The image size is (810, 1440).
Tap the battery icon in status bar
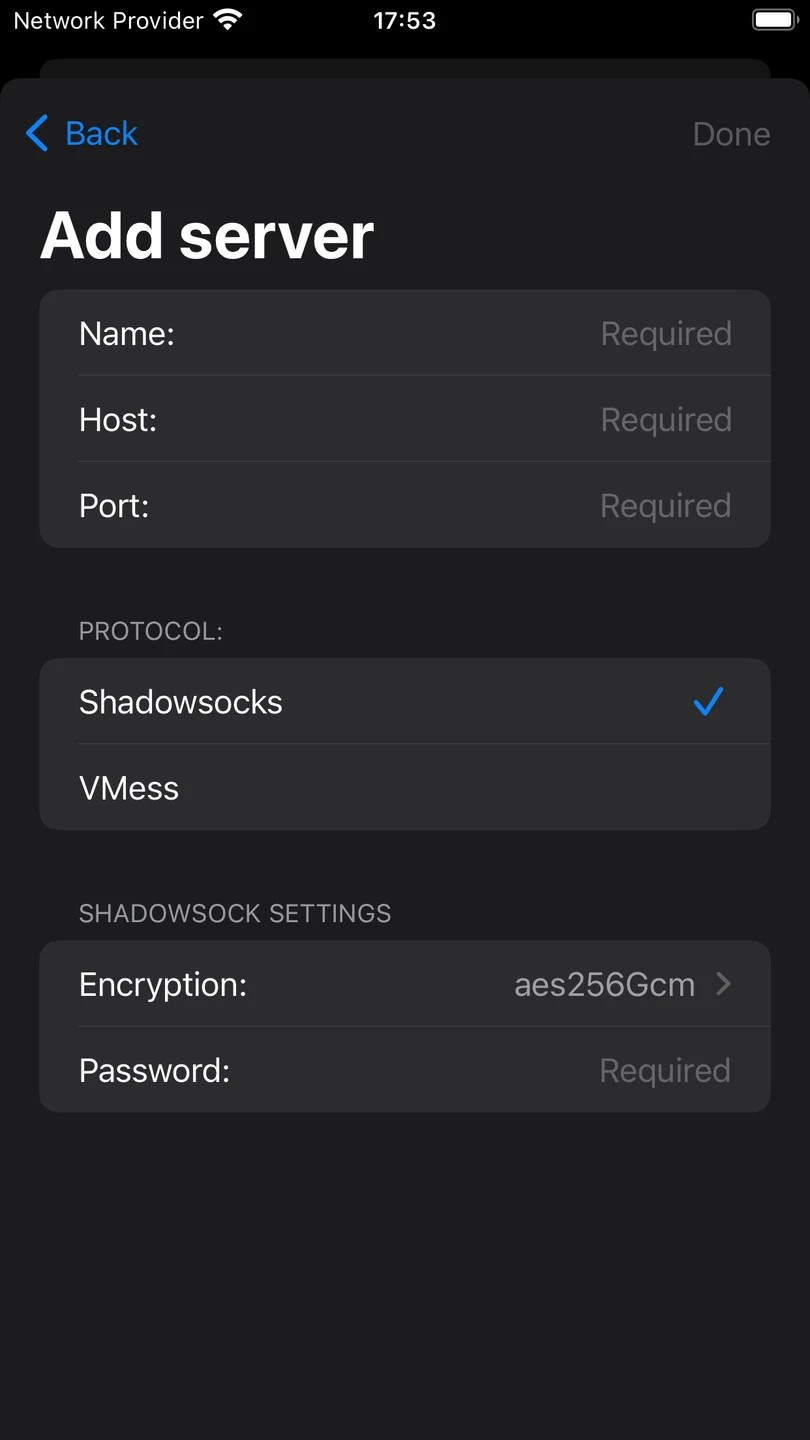coord(775,19)
